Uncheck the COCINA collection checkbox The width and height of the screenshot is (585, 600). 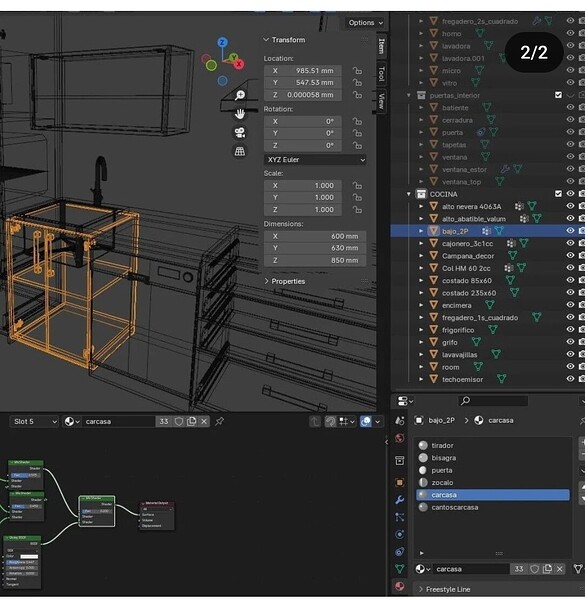[x=558, y=194]
